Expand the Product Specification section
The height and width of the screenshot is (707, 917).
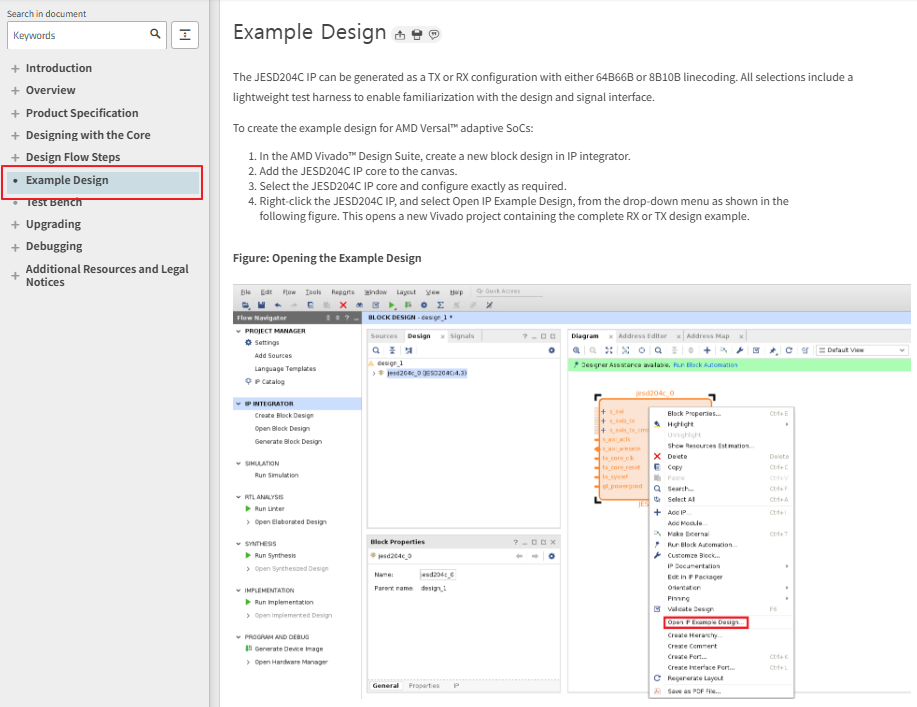[15, 113]
